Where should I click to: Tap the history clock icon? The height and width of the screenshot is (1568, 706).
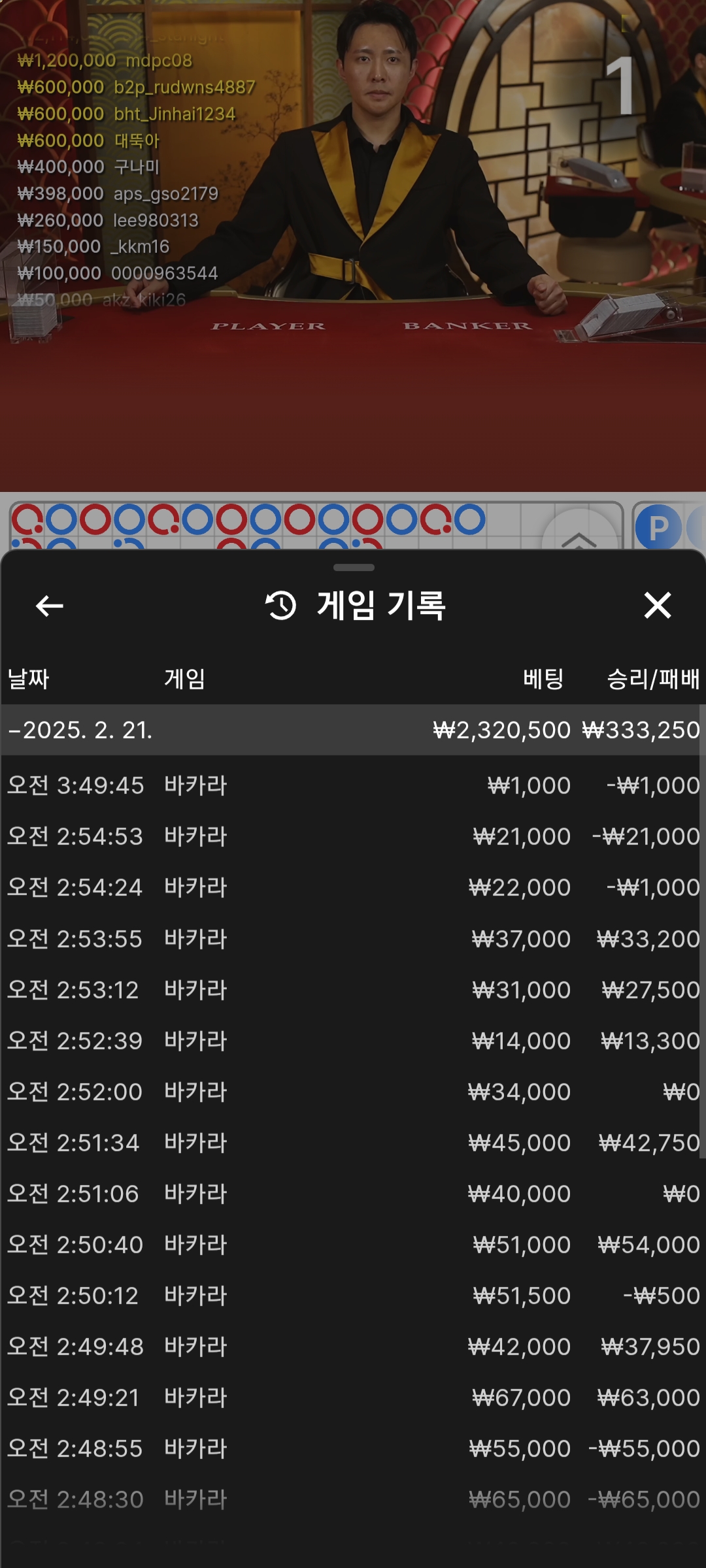(x=281, y=606)
